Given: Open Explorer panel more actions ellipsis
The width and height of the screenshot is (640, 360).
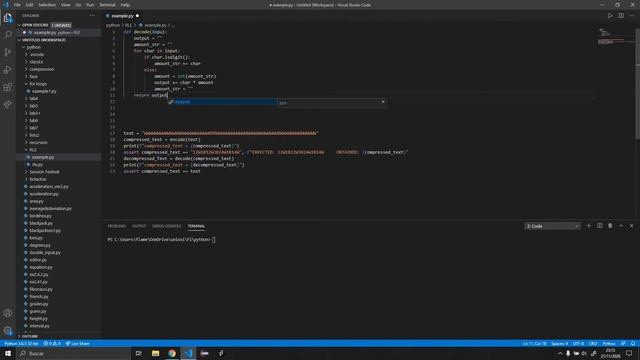Looking at the screenshot, I should (92, 16).
